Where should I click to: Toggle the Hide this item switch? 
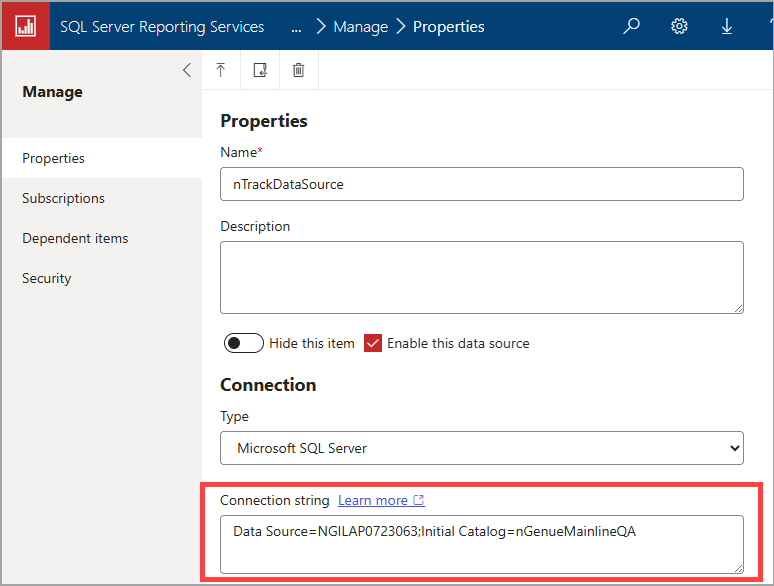tap(244, 343)
